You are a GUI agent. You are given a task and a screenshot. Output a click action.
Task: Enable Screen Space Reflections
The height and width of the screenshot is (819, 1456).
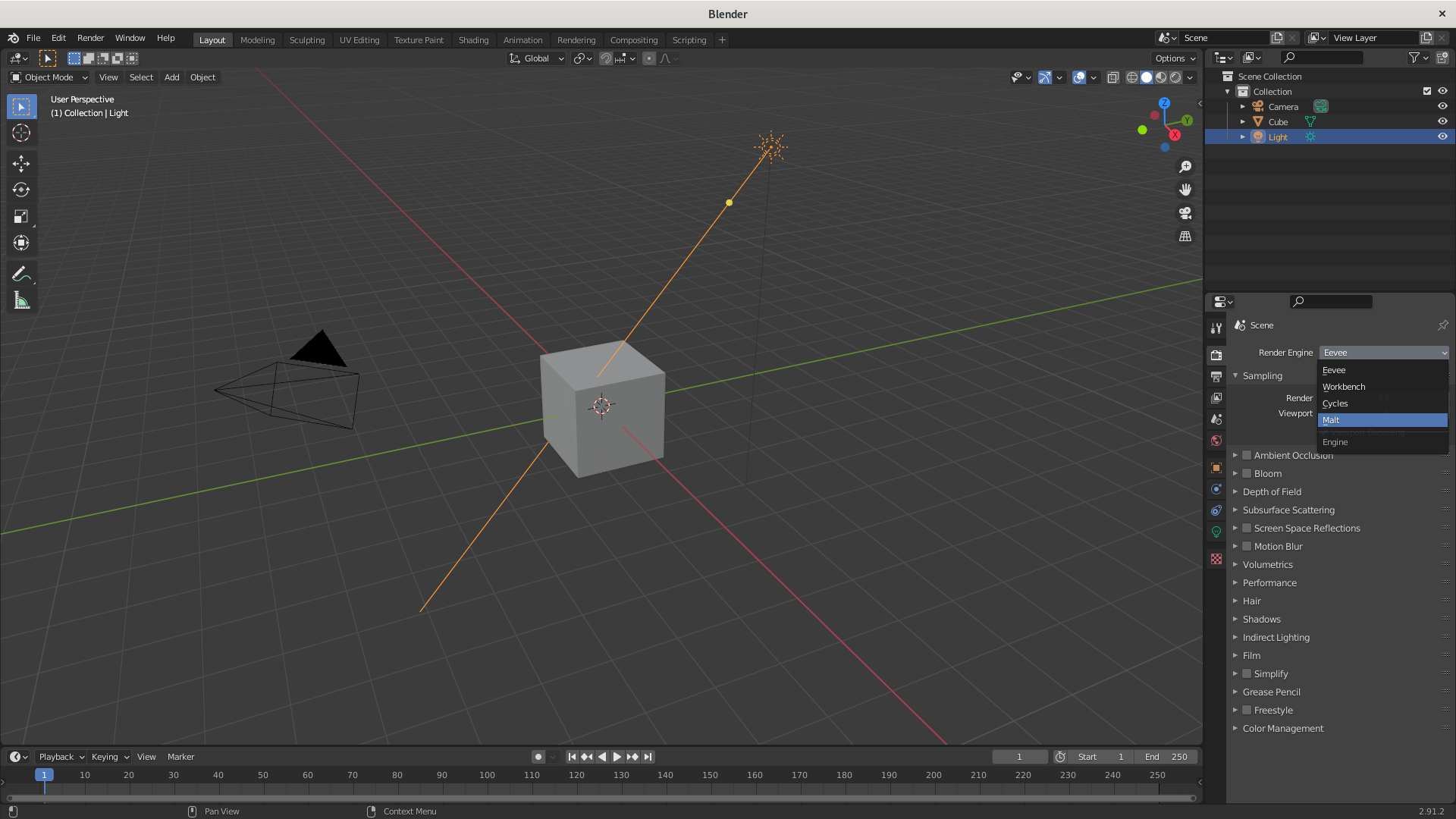[1247, 528]
